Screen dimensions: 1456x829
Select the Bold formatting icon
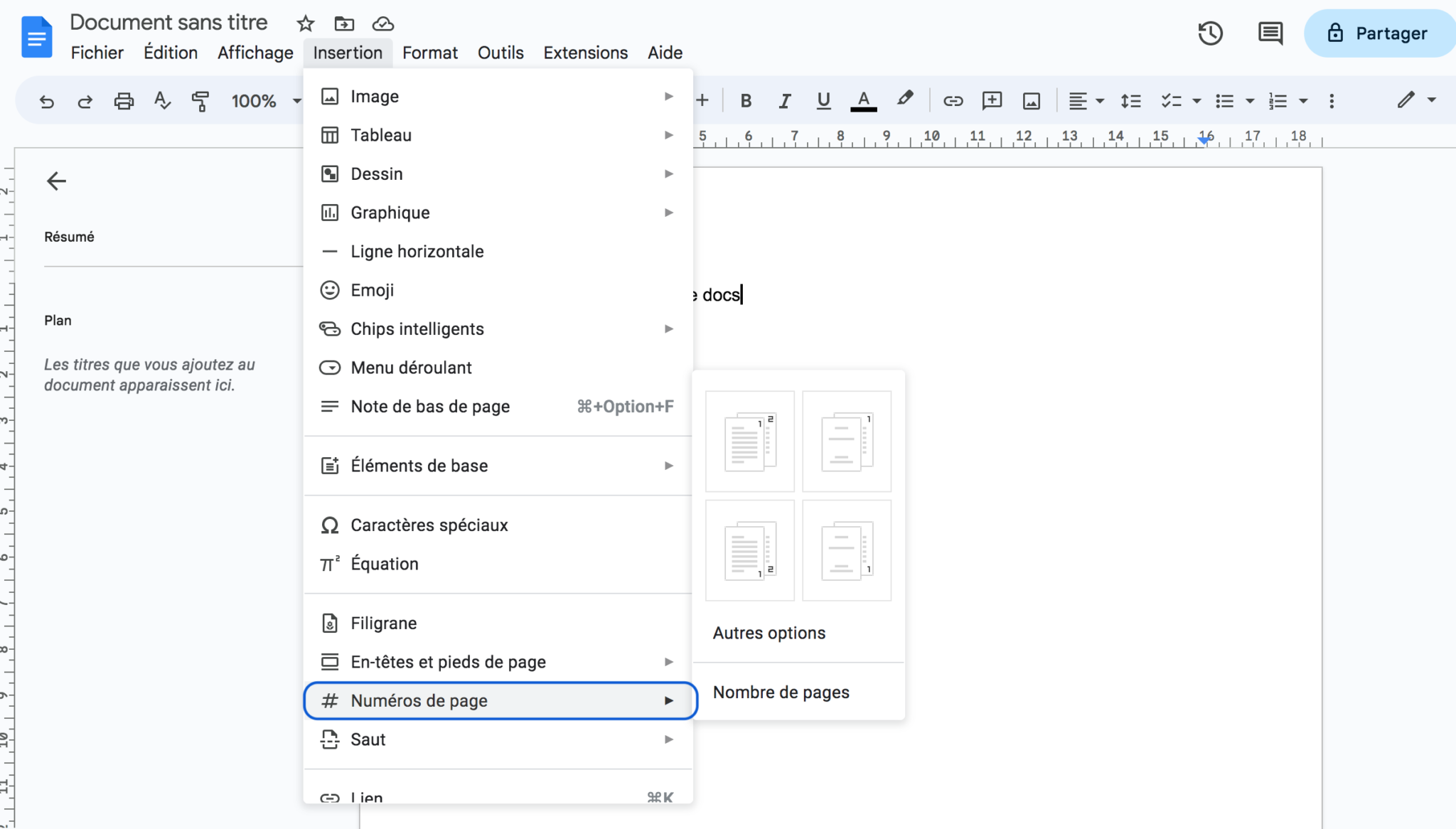(745, 100)
